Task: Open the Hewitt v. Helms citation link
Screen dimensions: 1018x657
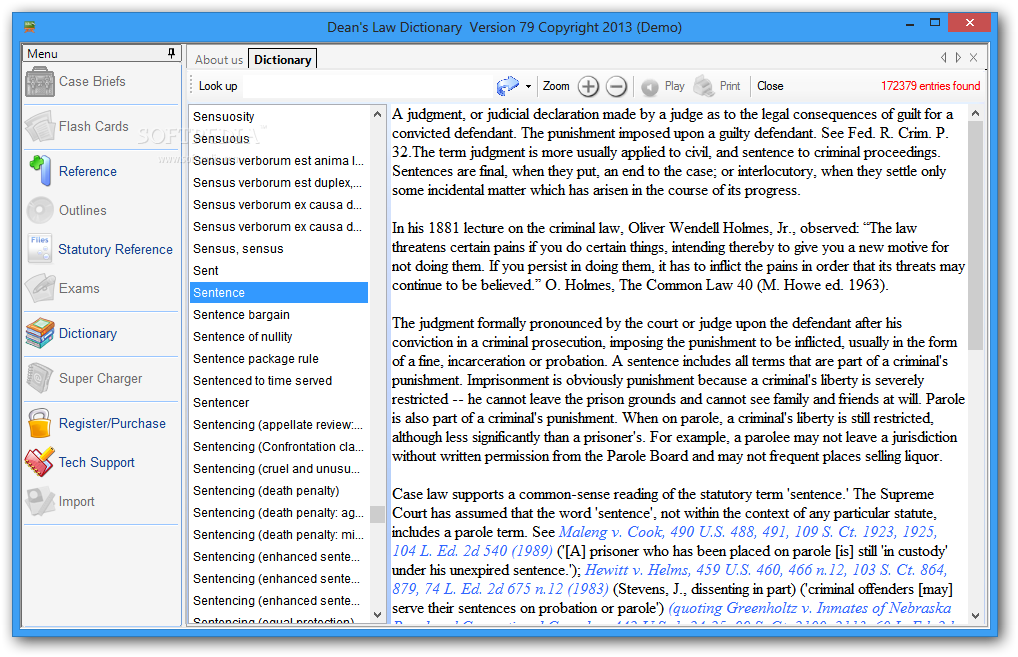Action: (x=766, y=570)
